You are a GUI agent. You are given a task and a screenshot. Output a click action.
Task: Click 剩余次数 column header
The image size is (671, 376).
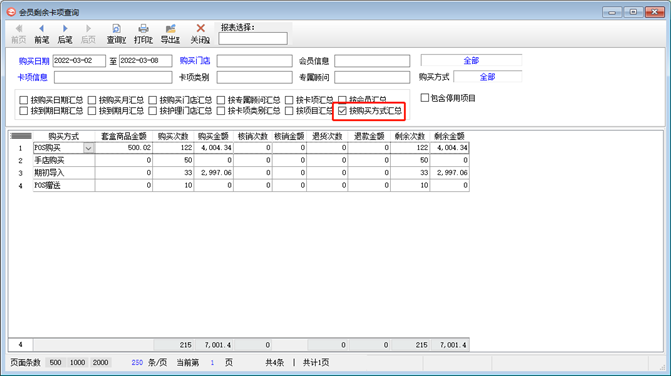click(x=410, y=136)
